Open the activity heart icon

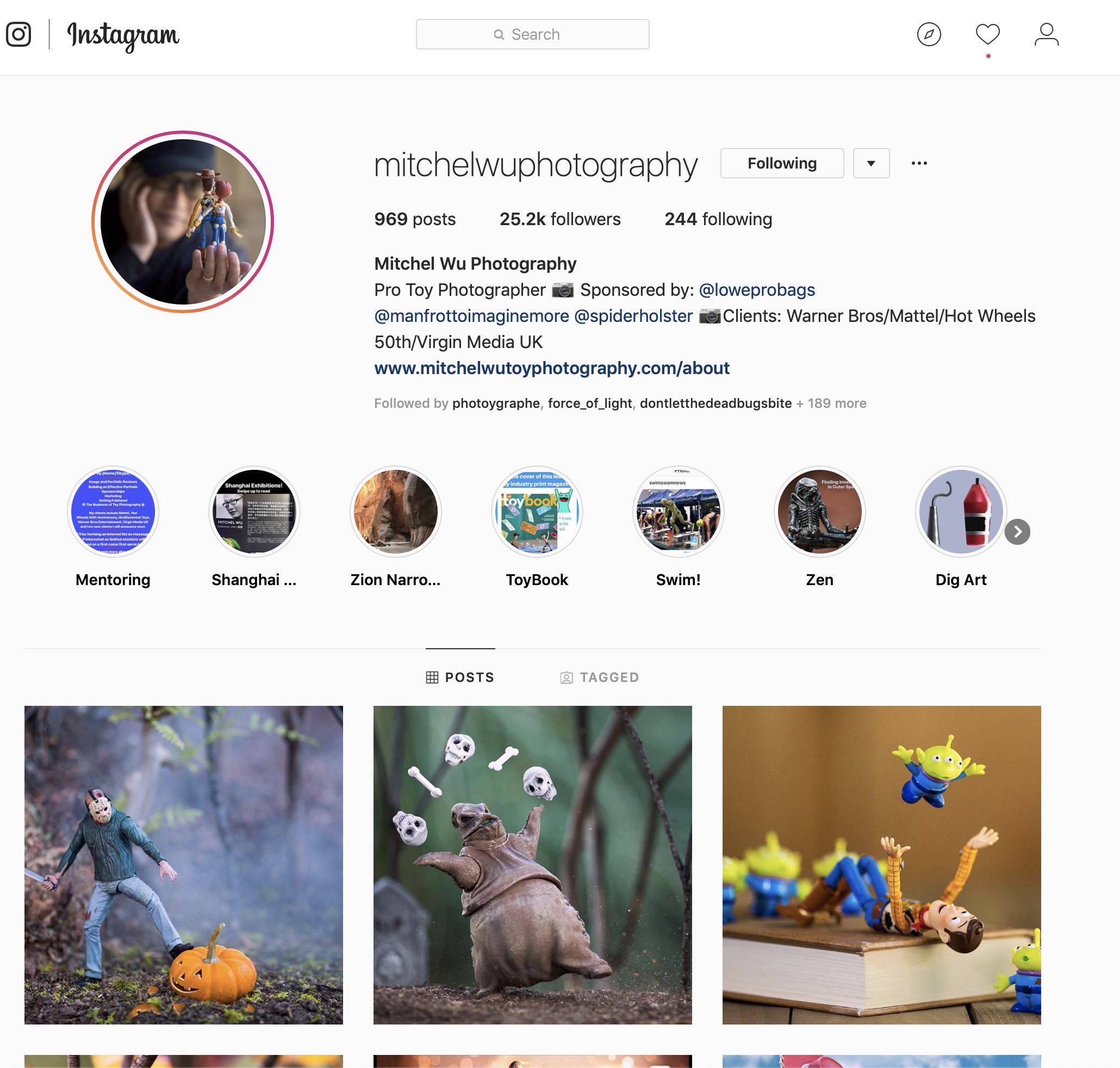[x=987, y=34]
